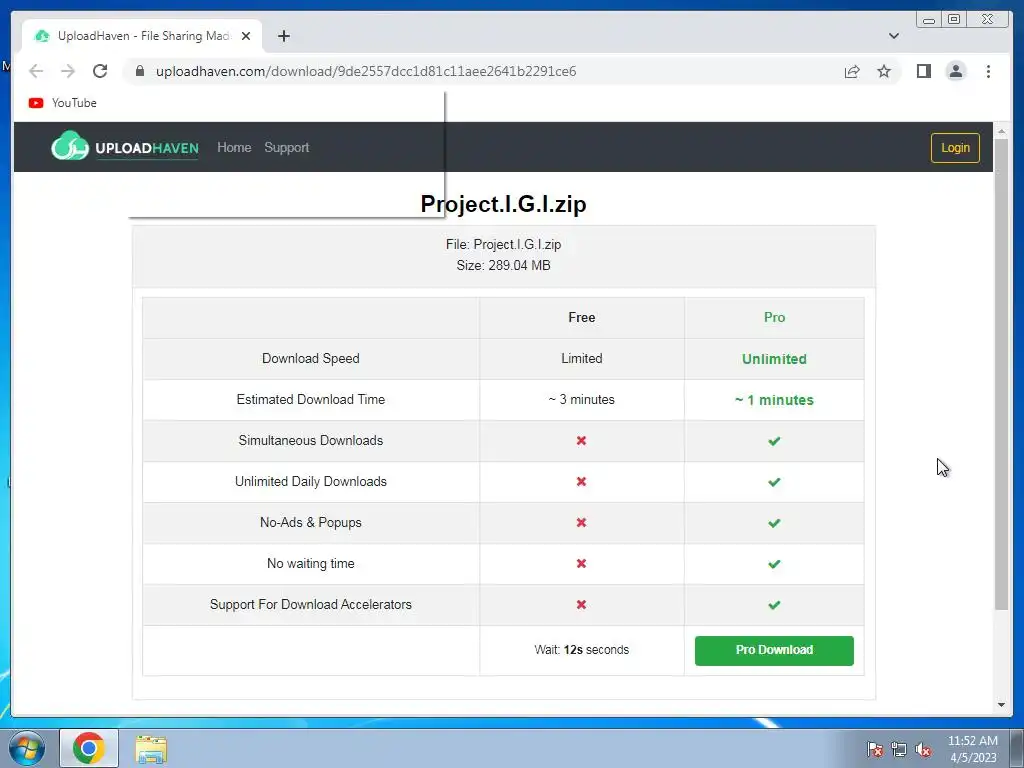Select the UploadHaven browser tab
This screenshot has width=1024, height=768.
(142, 36)
